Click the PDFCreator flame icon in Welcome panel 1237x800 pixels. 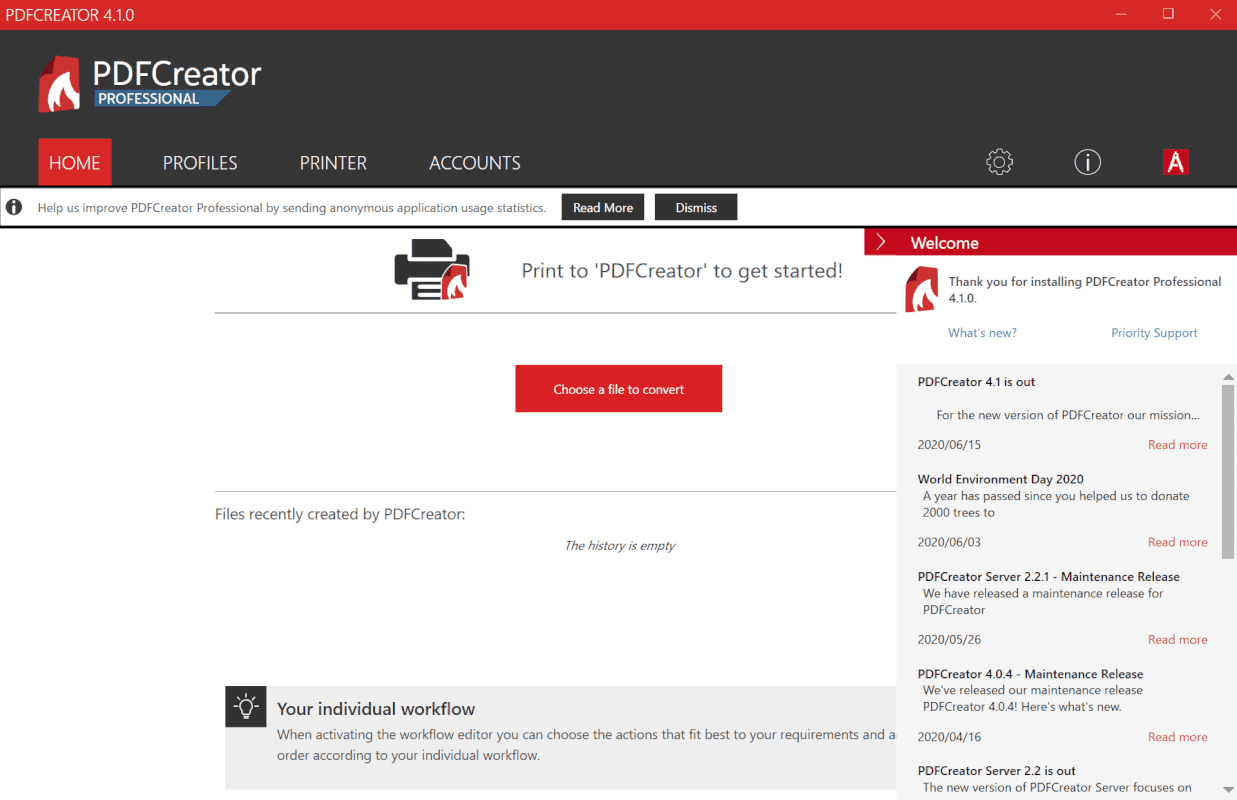click(921, 290)
